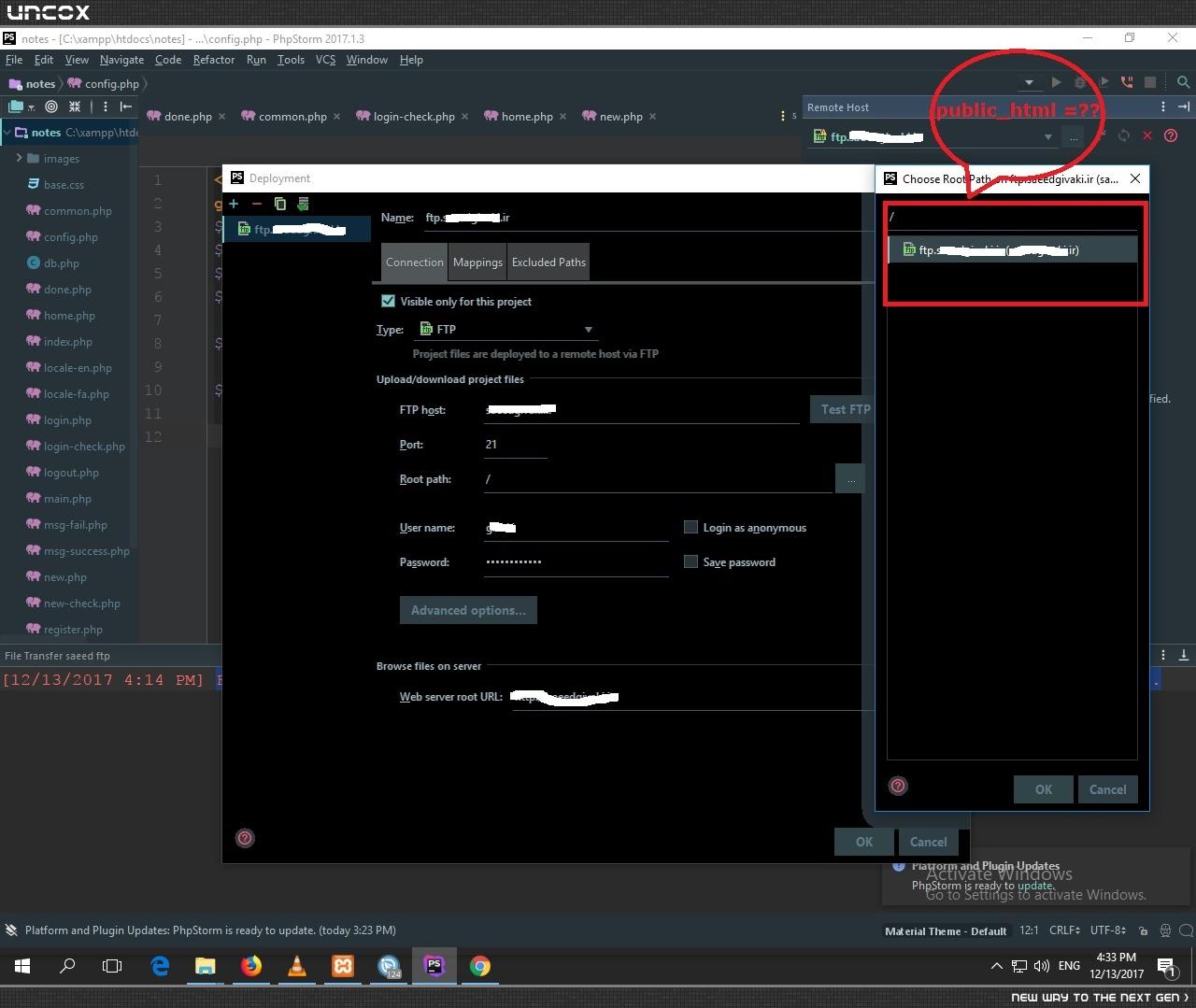Refresh the Remote Host panel
This screenshot has width=1196, height=1008.
(x=1124, y=135)
